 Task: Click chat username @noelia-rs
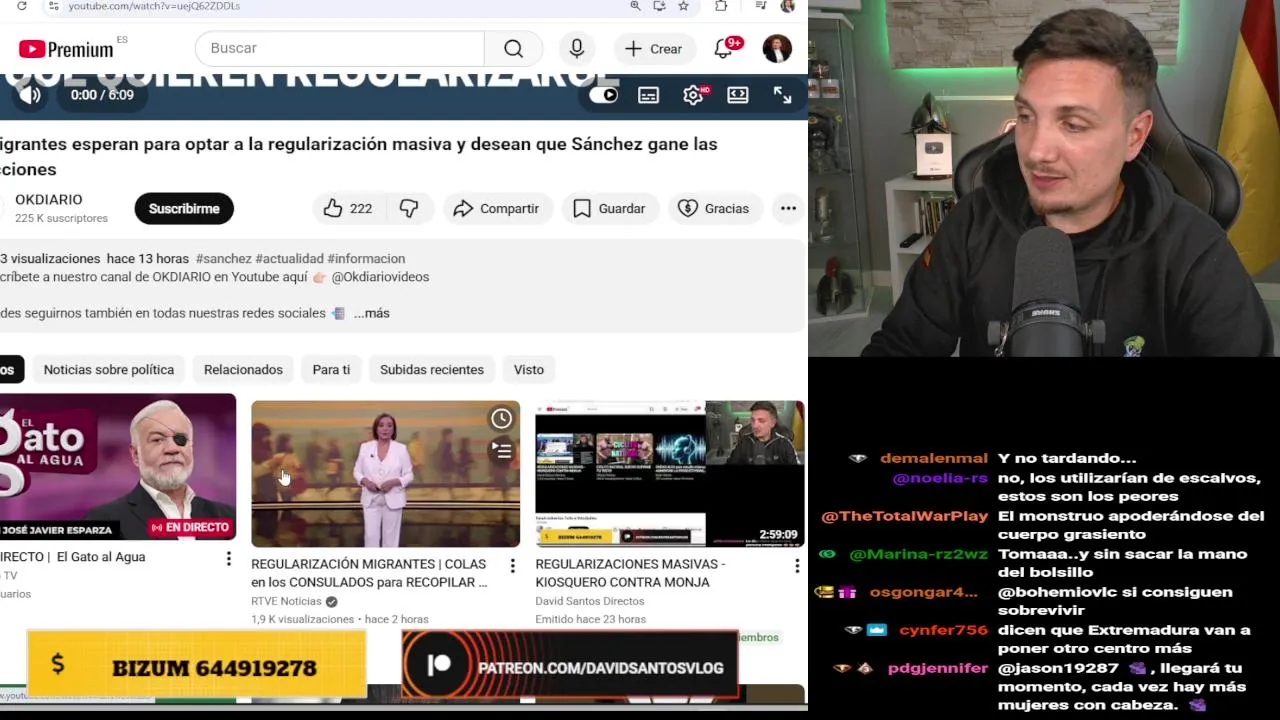(940, 478)
